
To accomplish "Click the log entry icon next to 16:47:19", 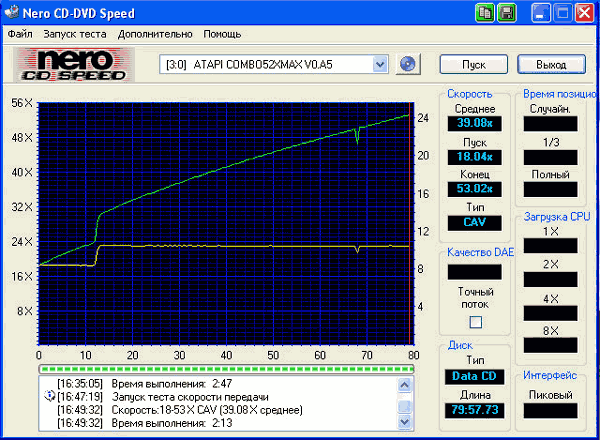I will pos(50,396).
